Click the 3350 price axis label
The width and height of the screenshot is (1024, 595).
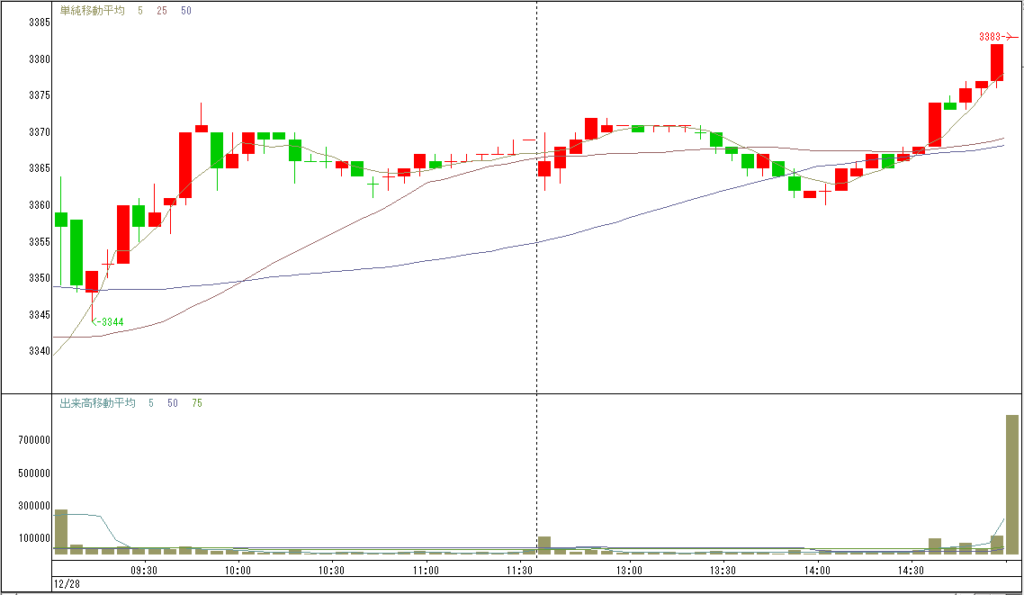(x=39, y=278)
